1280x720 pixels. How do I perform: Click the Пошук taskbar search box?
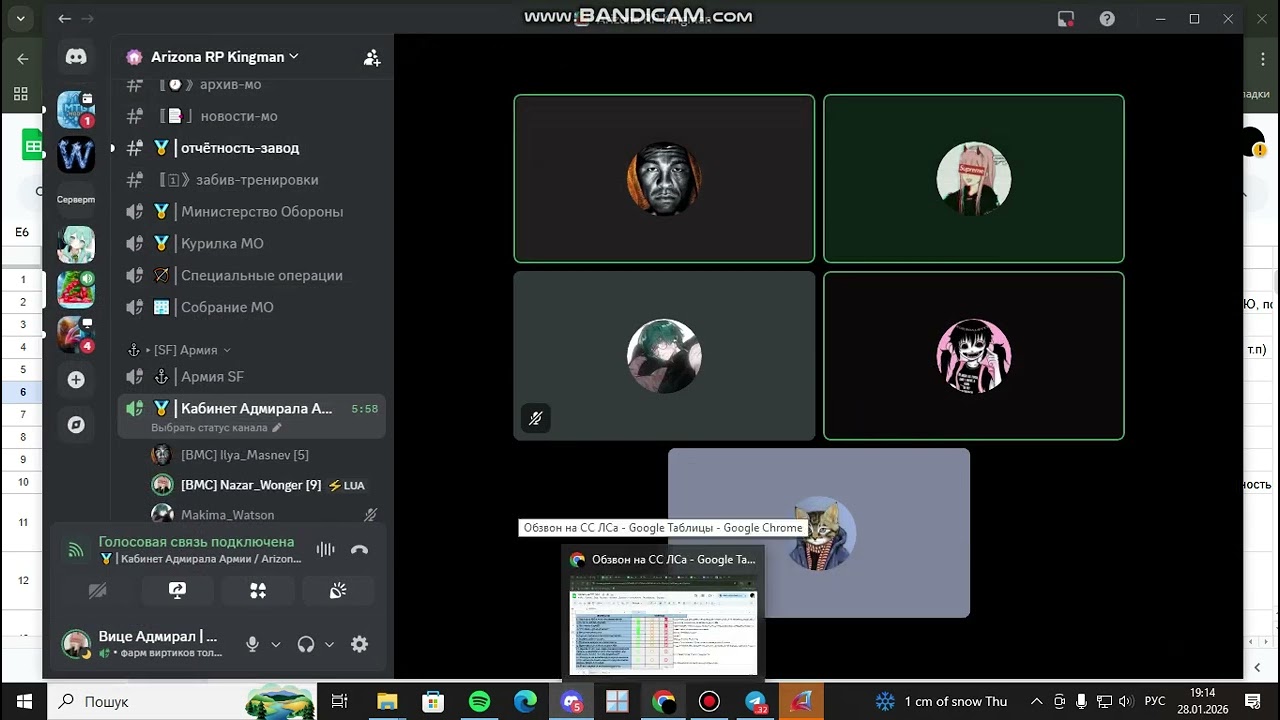tap(182, 701)
